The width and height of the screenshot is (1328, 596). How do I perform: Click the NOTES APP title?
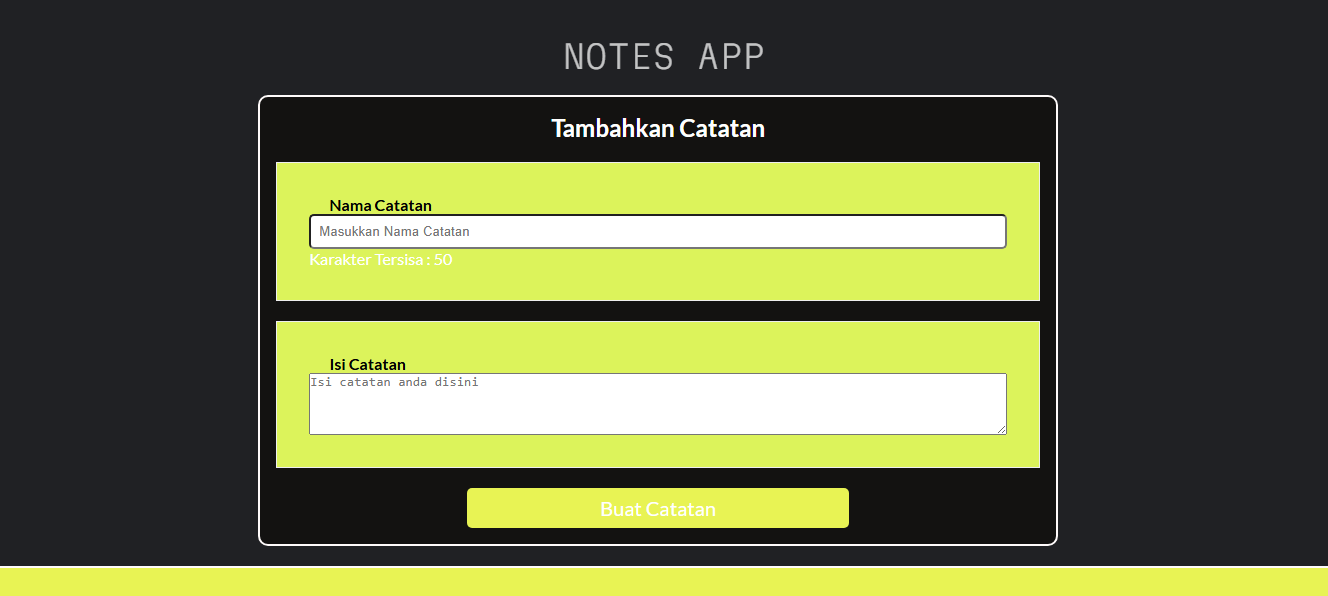[662, 56]
